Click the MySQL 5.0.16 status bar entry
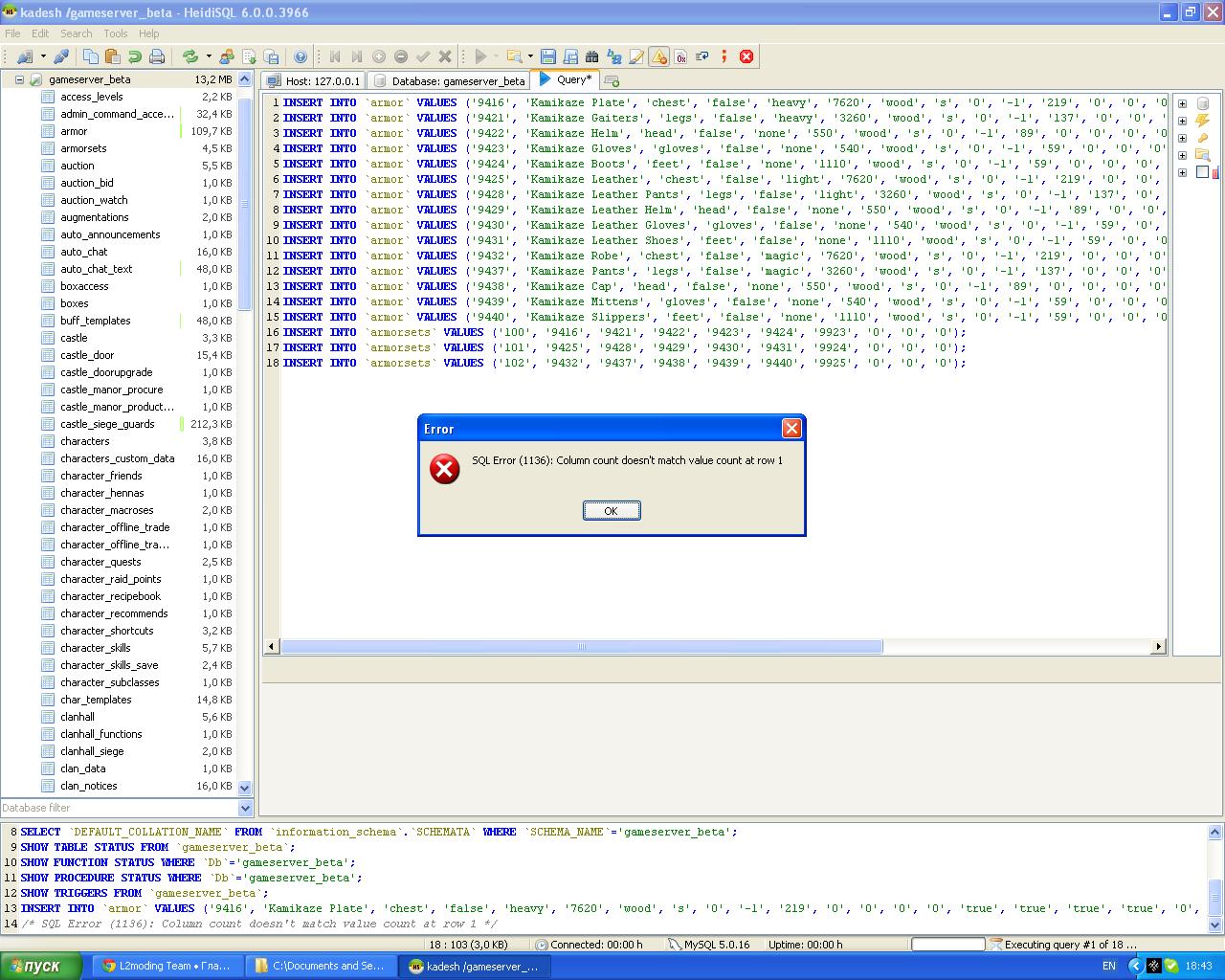 pos(710,945)
